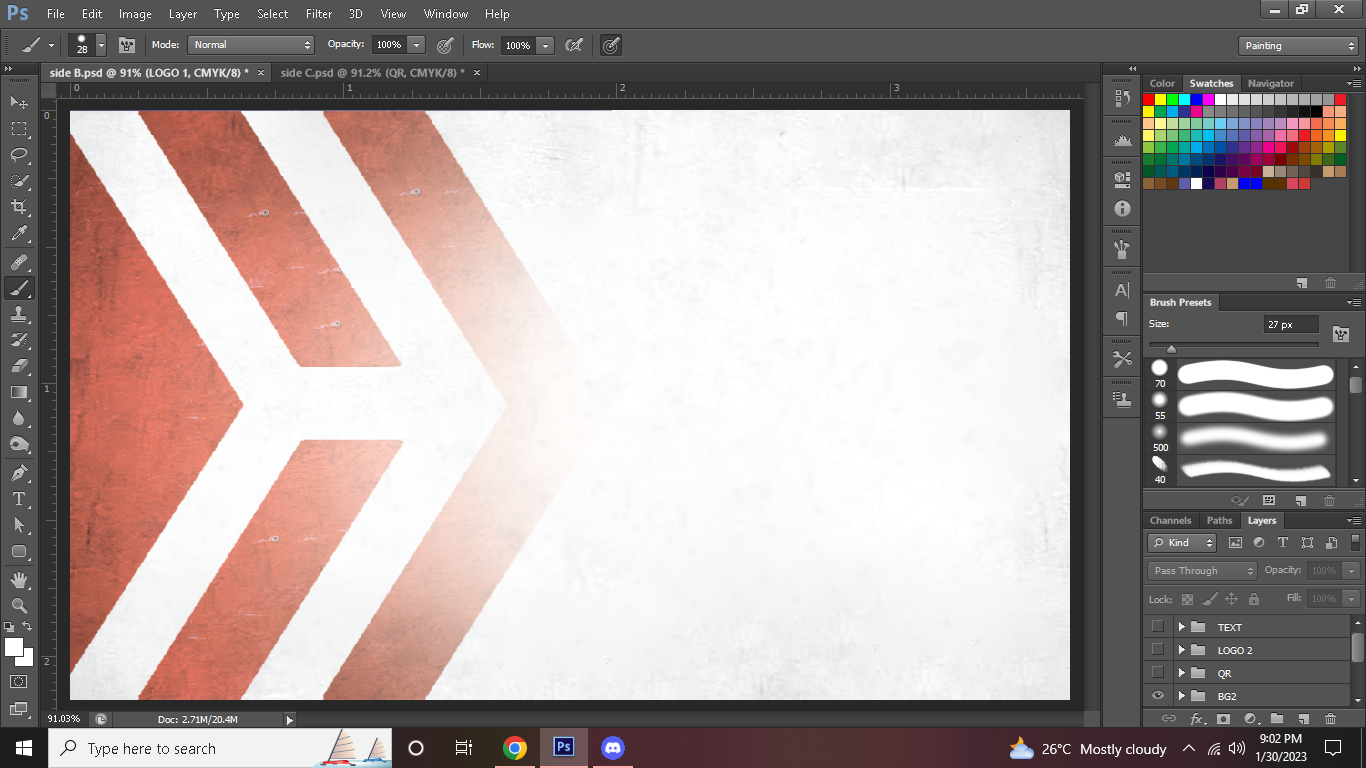Image resolution: width=1366 pixels, height=768 pixels.
Task: Select the Gradient tool
Action: (19, 392)
